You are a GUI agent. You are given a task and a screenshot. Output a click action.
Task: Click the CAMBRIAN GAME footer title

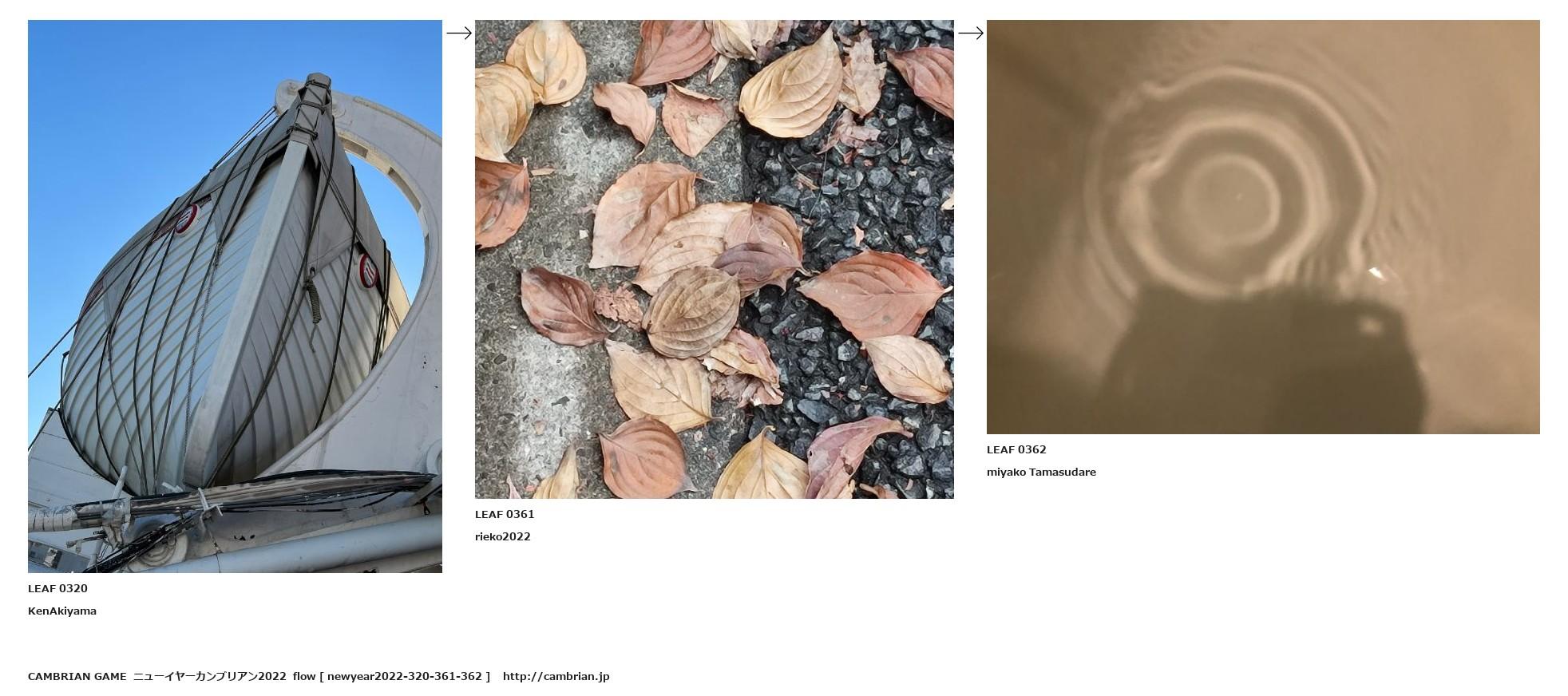coord(77,676)
